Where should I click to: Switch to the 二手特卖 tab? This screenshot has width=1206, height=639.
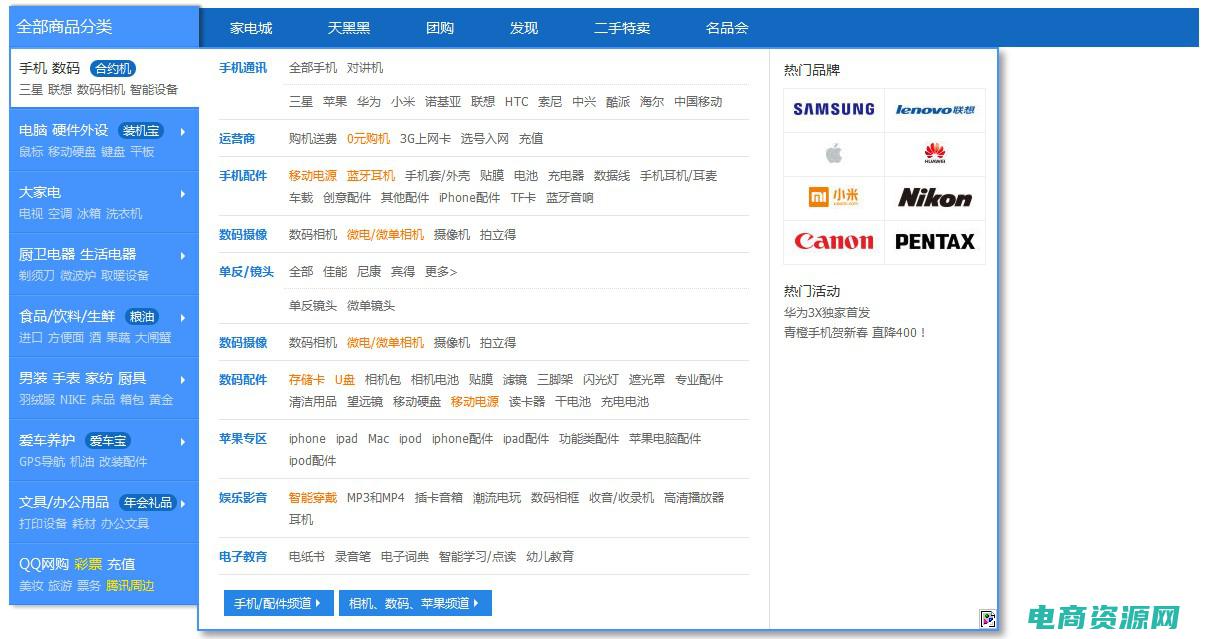click(622, 28)
